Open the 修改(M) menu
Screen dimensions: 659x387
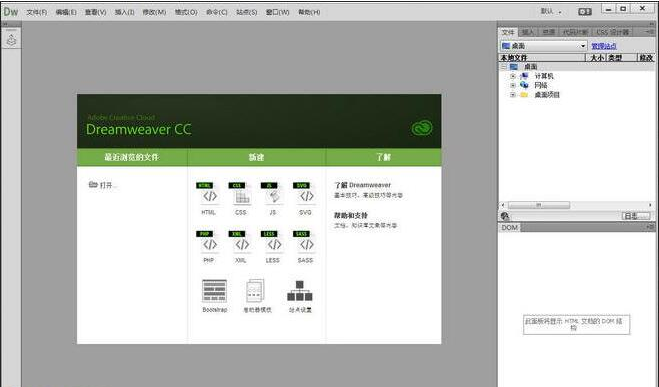[154, 12]
